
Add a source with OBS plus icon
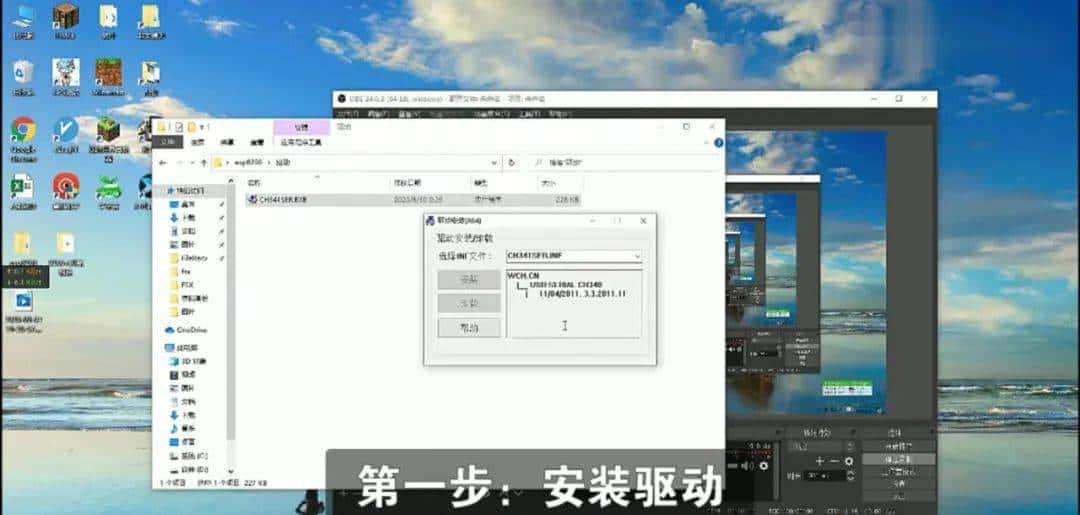pyautogui.click(x=820, y=461)
